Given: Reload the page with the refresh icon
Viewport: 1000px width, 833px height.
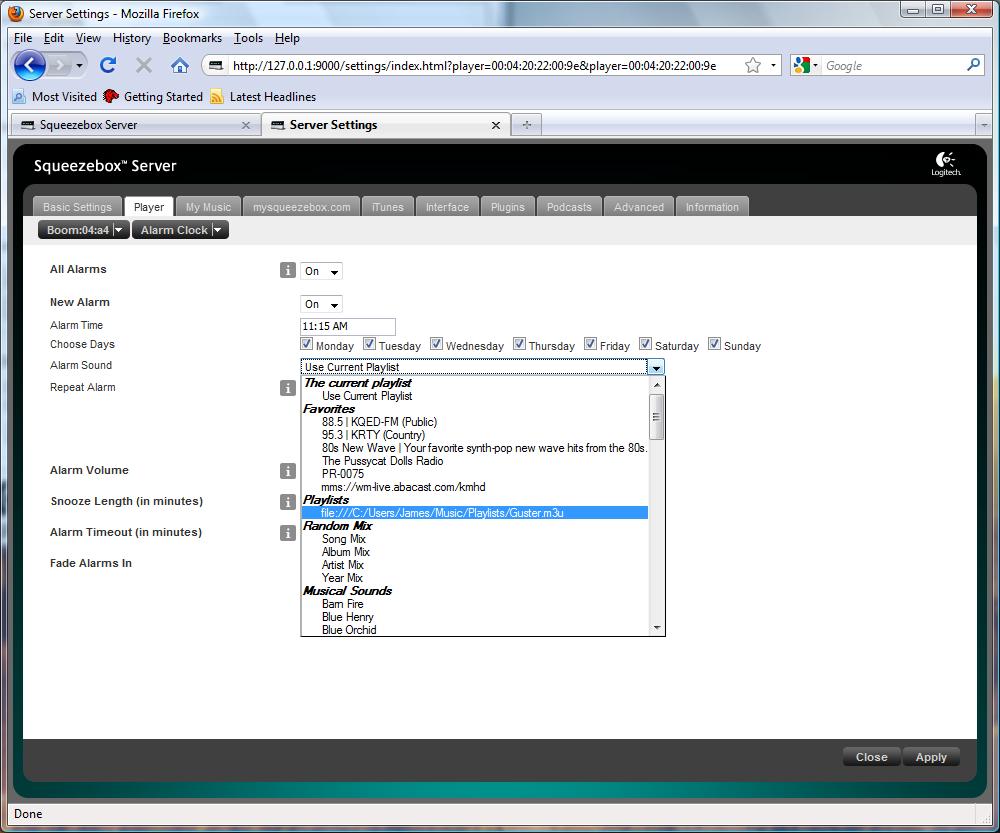Looking at the screenshot, I should click(x=108, y=65).
